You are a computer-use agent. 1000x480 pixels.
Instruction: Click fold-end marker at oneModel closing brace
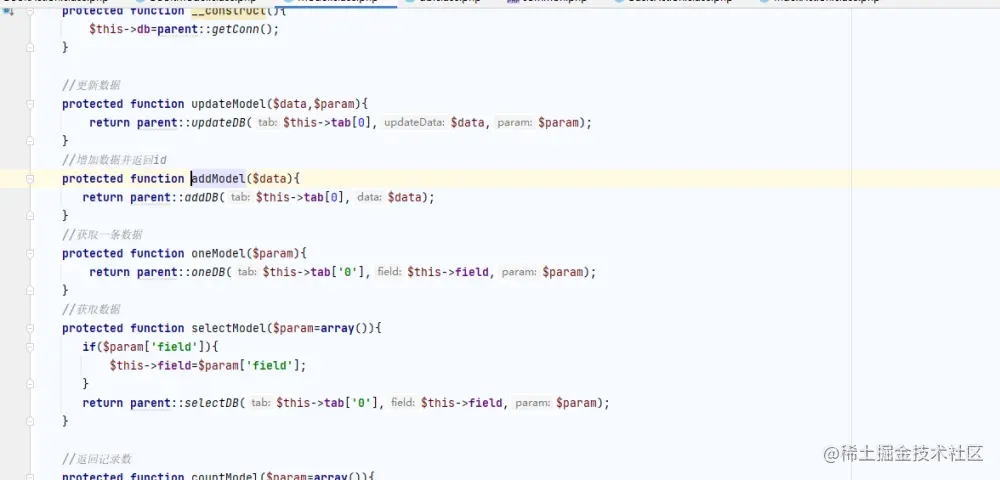[29, 290]
